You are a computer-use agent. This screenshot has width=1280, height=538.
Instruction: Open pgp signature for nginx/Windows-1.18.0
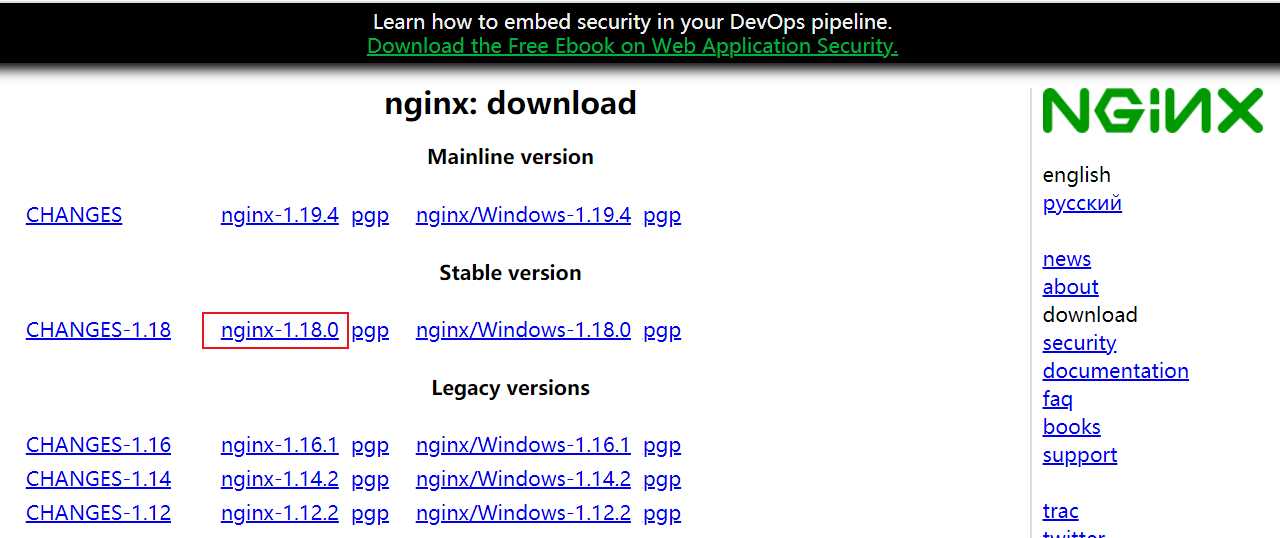[x=662, y=330]
